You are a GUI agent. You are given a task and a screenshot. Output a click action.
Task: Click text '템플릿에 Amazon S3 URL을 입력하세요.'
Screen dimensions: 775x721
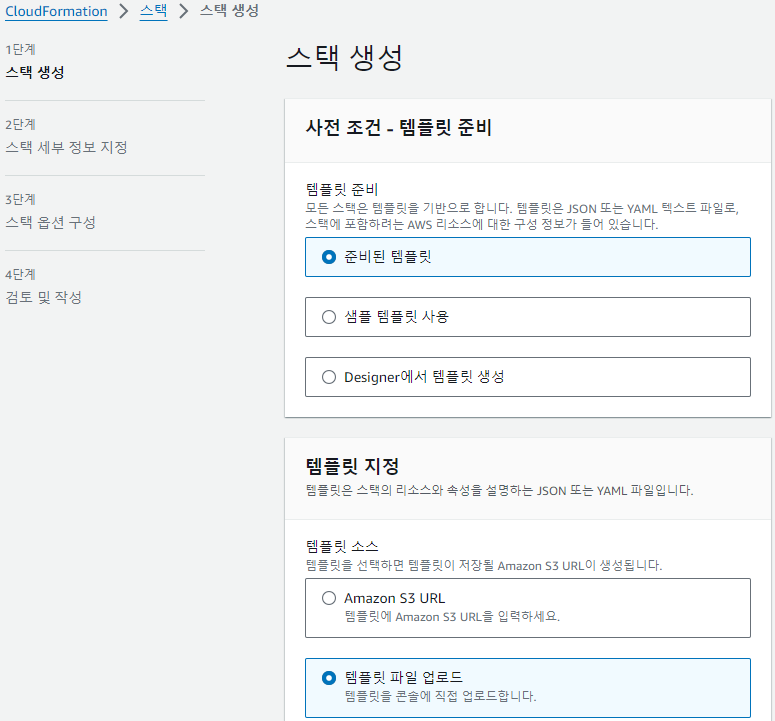click(x=452, y=617)
